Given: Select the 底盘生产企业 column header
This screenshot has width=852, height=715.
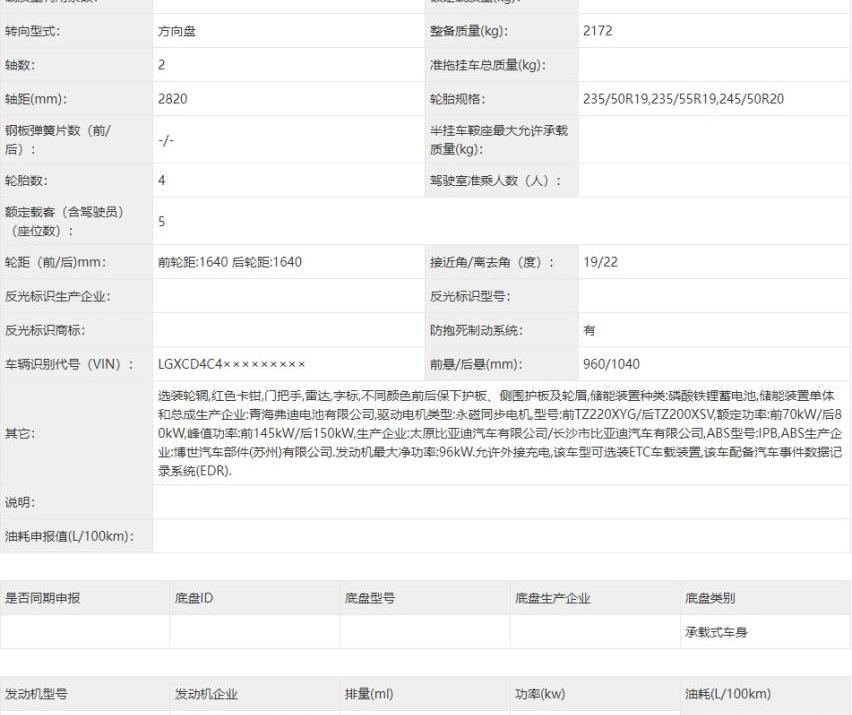Looking at the screenshot, I should 552,598.
